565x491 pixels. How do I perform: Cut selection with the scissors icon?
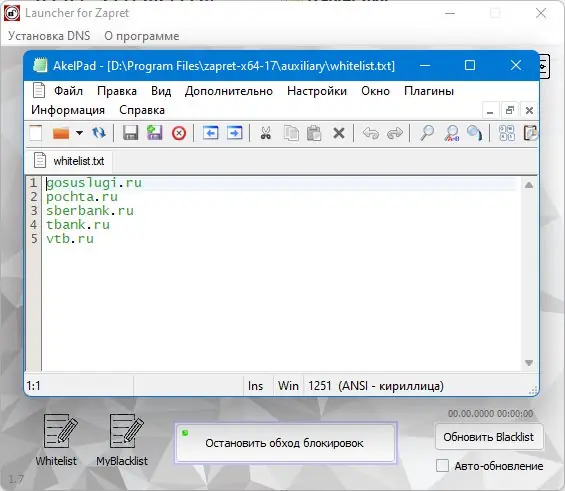(x=266, y=133)
